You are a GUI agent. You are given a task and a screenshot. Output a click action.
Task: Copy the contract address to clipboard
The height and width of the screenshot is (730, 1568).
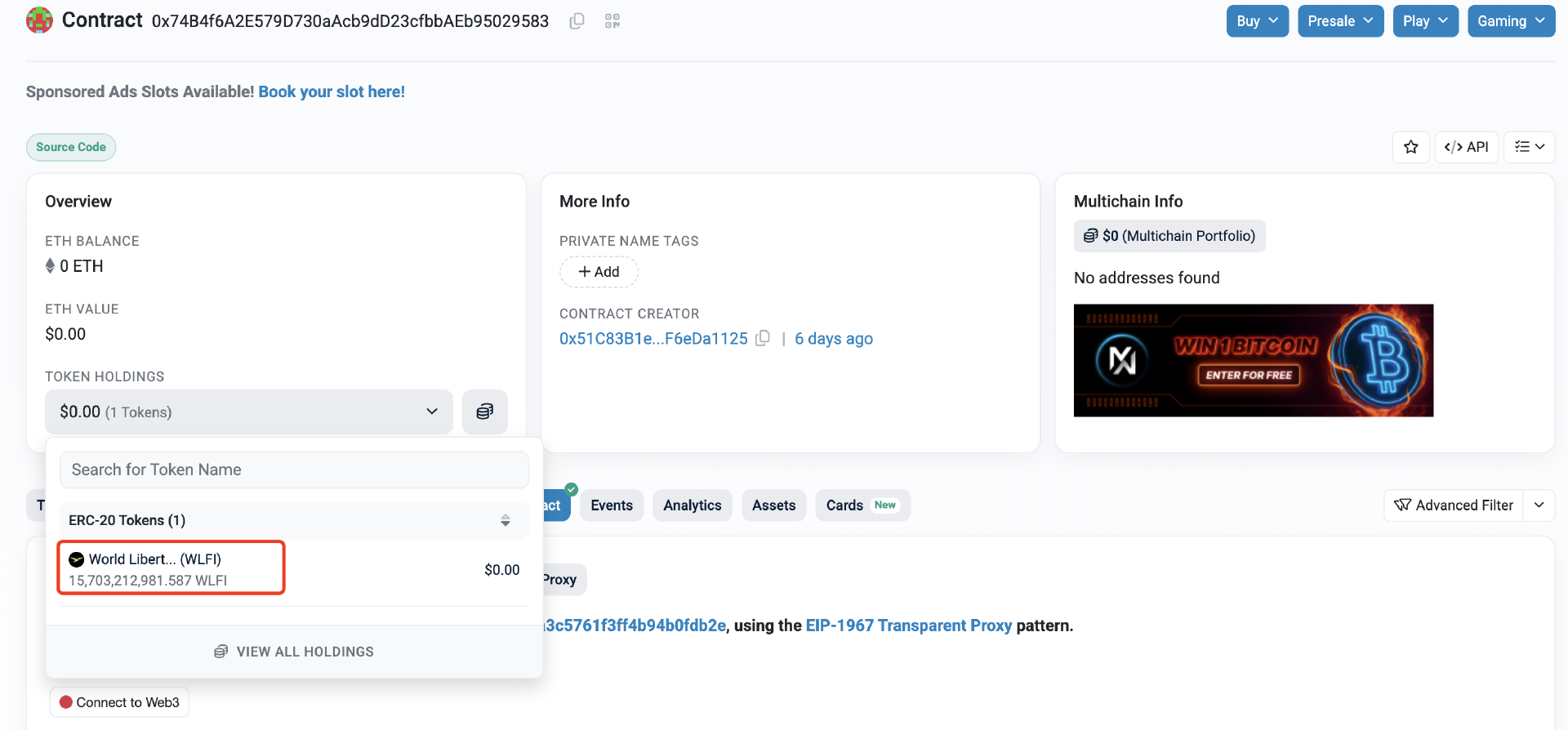point(577,21)
